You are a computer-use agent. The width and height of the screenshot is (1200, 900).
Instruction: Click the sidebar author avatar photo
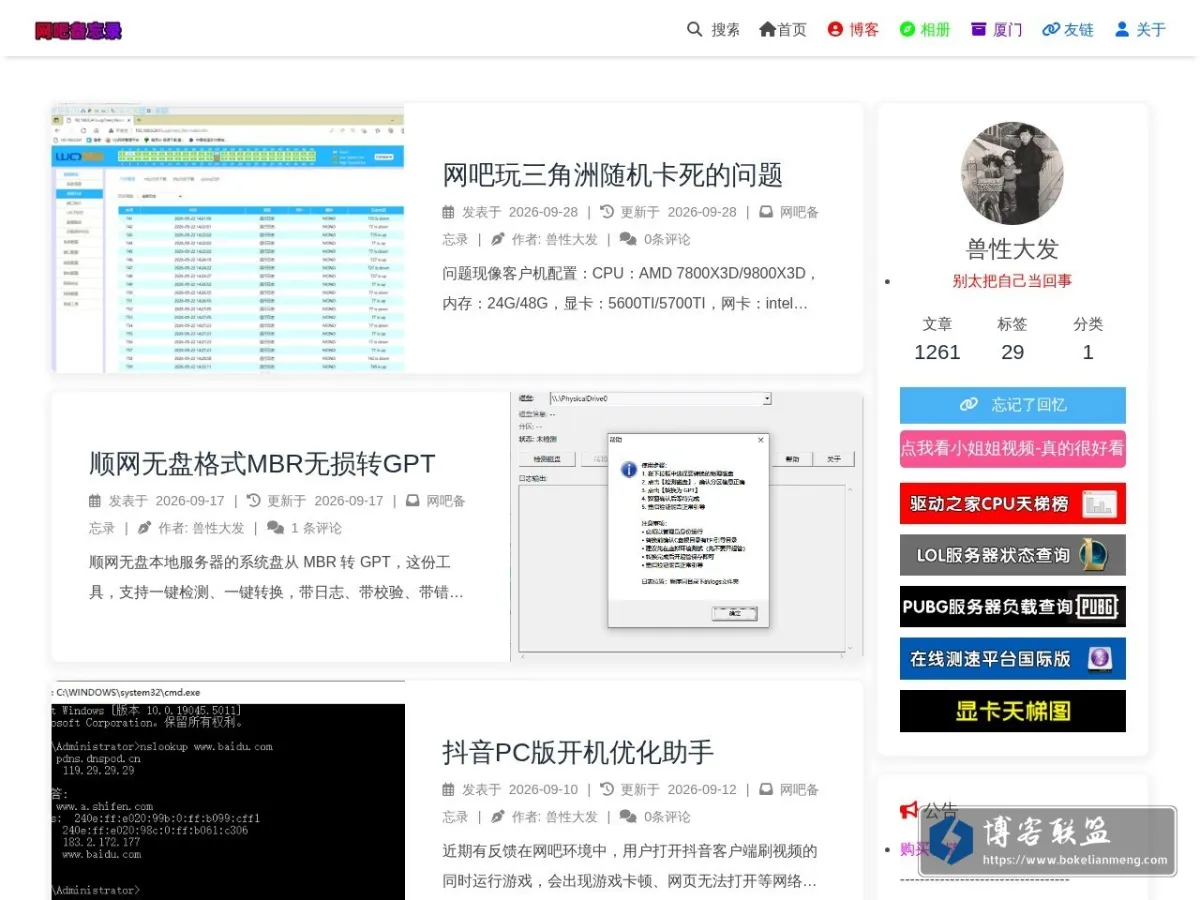pos(1012,173)
